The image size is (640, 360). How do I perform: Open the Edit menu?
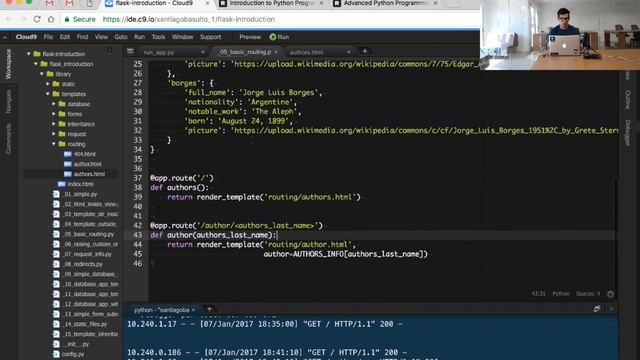[x=64, y=37]
